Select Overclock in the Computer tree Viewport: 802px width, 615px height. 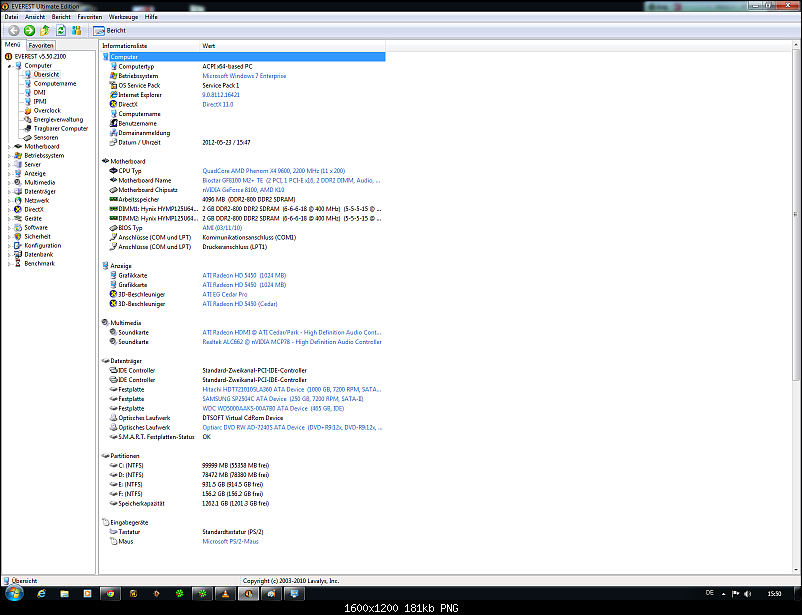click(x=46, y=110)
